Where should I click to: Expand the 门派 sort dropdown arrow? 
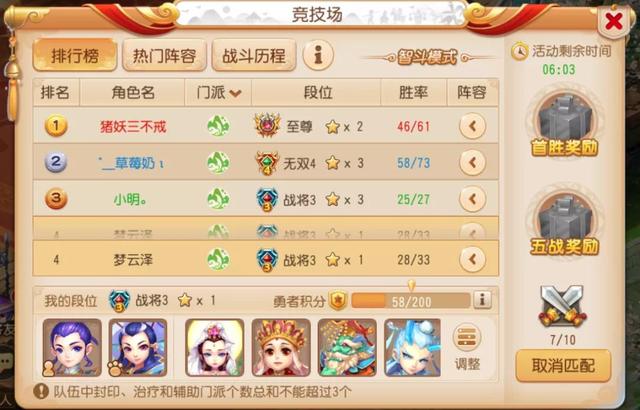pyautogui.click(x=235, y=93)
